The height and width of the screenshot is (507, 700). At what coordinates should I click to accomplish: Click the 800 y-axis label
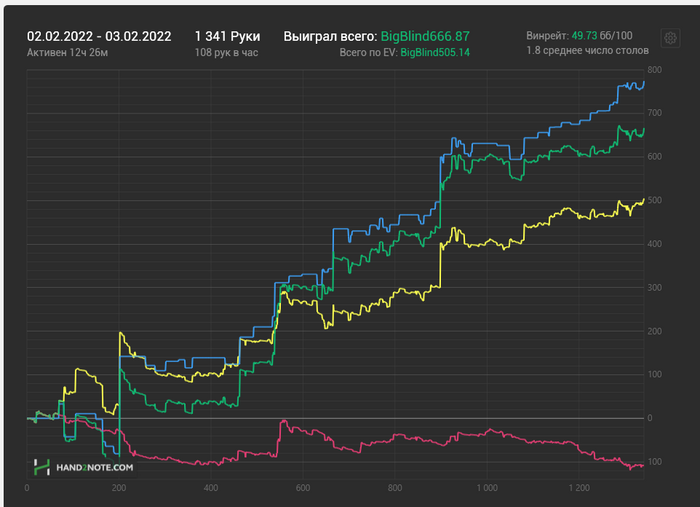coord(654,70)
